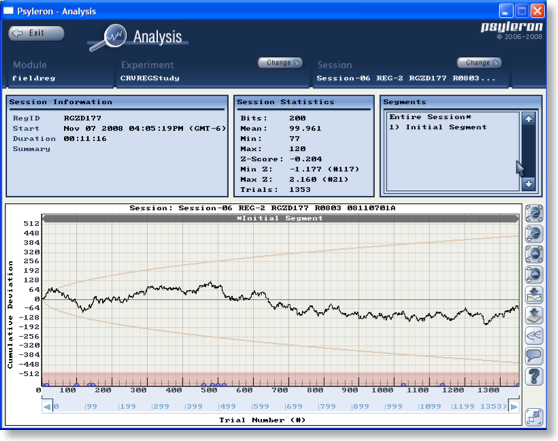Close the Psyleron Analysis window
This screenshot has height=441, width=558.
(x=537, y=11)
